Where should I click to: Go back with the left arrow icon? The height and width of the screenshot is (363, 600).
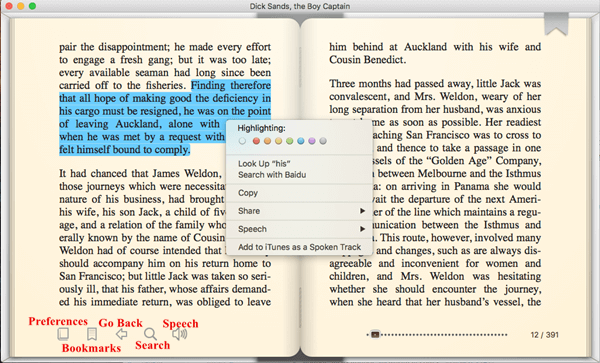coord(122,334)
